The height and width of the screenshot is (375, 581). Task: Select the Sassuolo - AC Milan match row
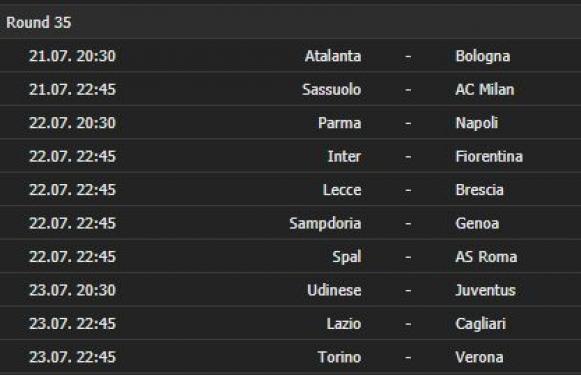click(290, 89)
